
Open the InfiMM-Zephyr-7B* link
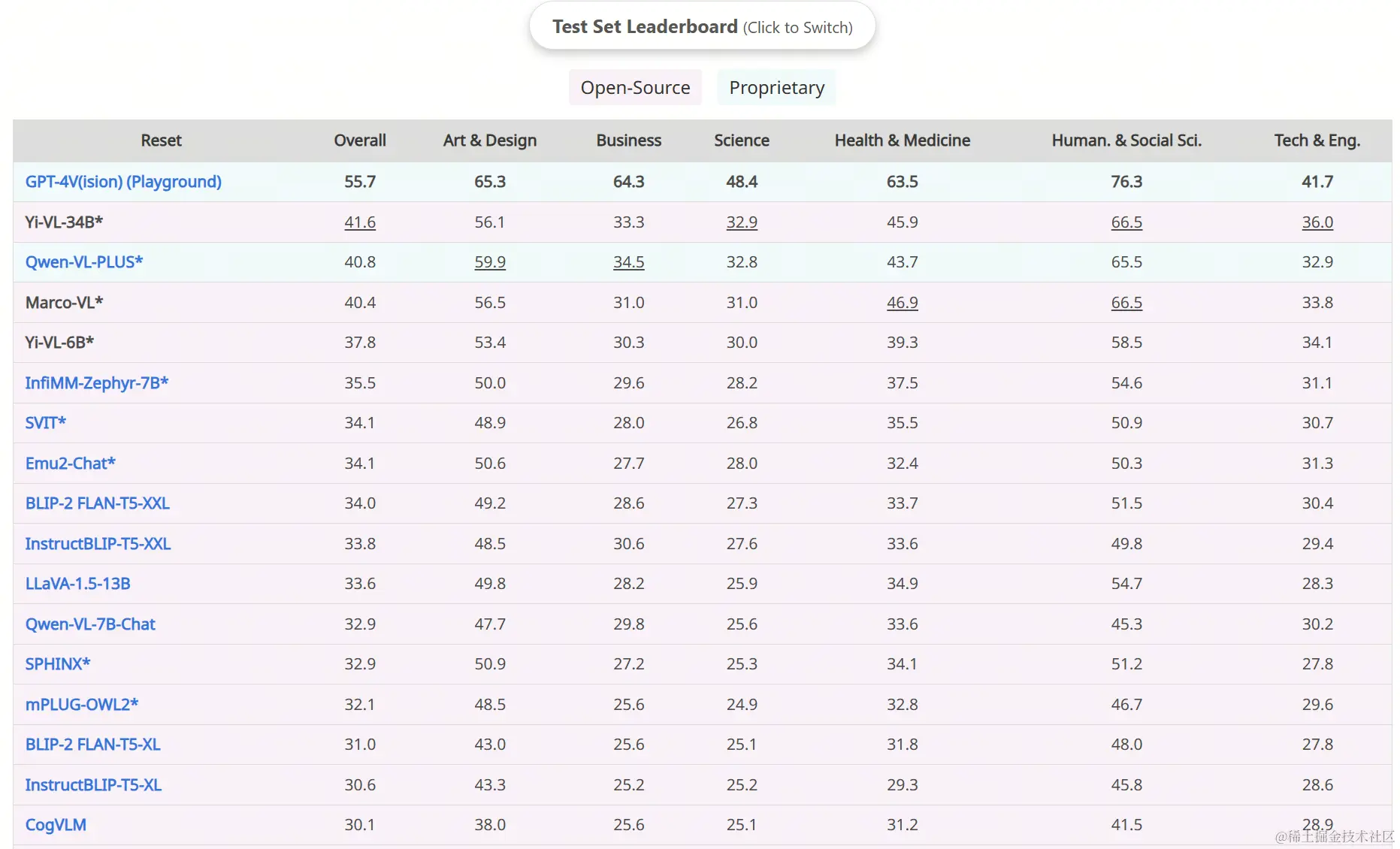point(97,383)
